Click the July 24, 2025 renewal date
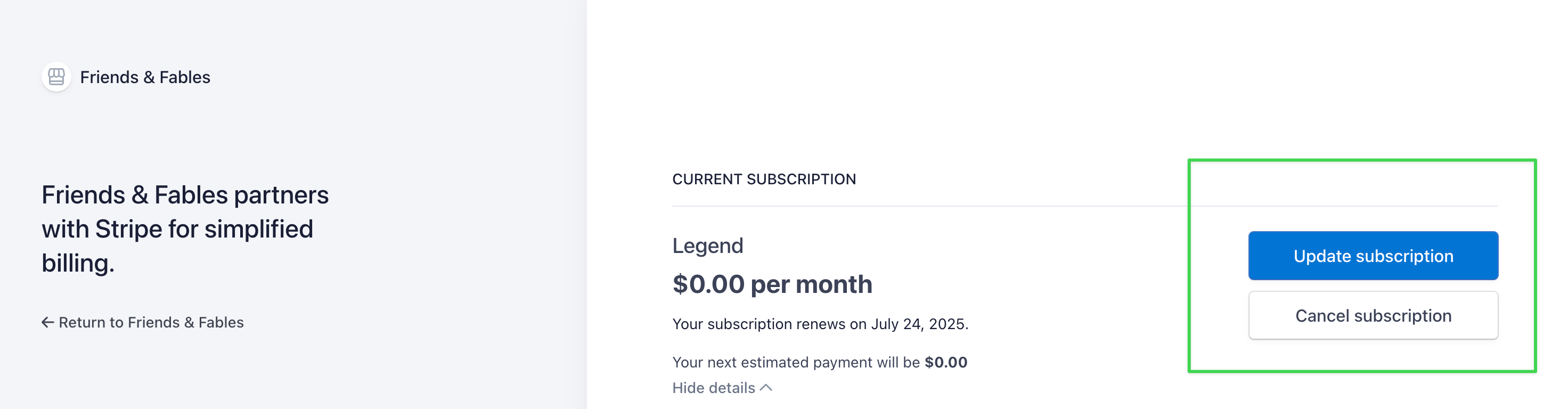 coord(918,324)
